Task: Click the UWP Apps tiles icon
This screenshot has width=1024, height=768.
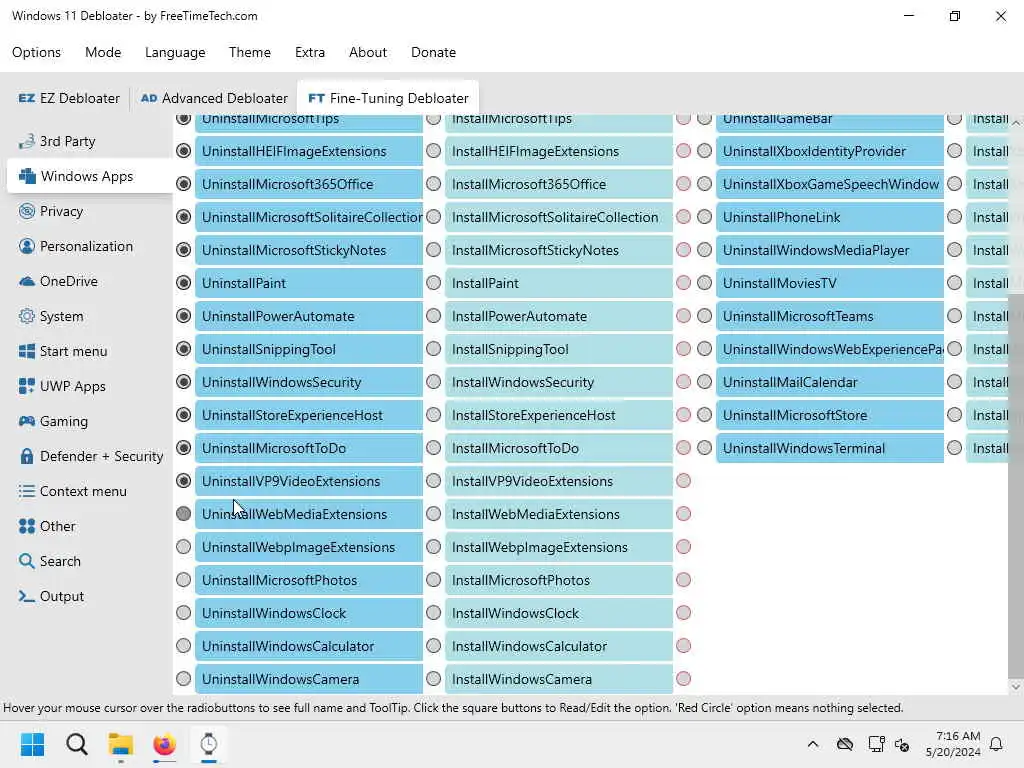Action: pos(27,386)
